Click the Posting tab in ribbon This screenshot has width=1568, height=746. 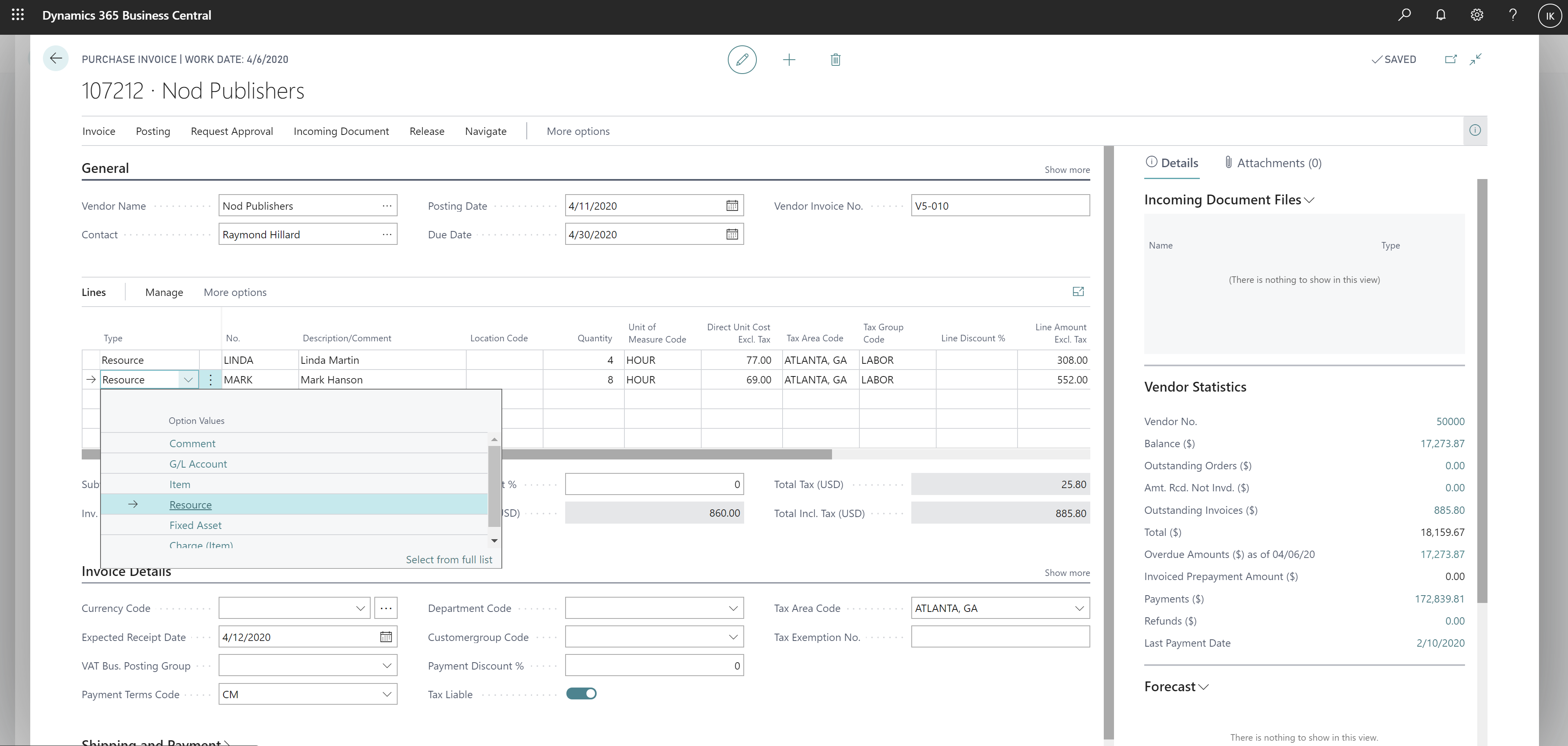pyautogui.click(x=152, y=131)
